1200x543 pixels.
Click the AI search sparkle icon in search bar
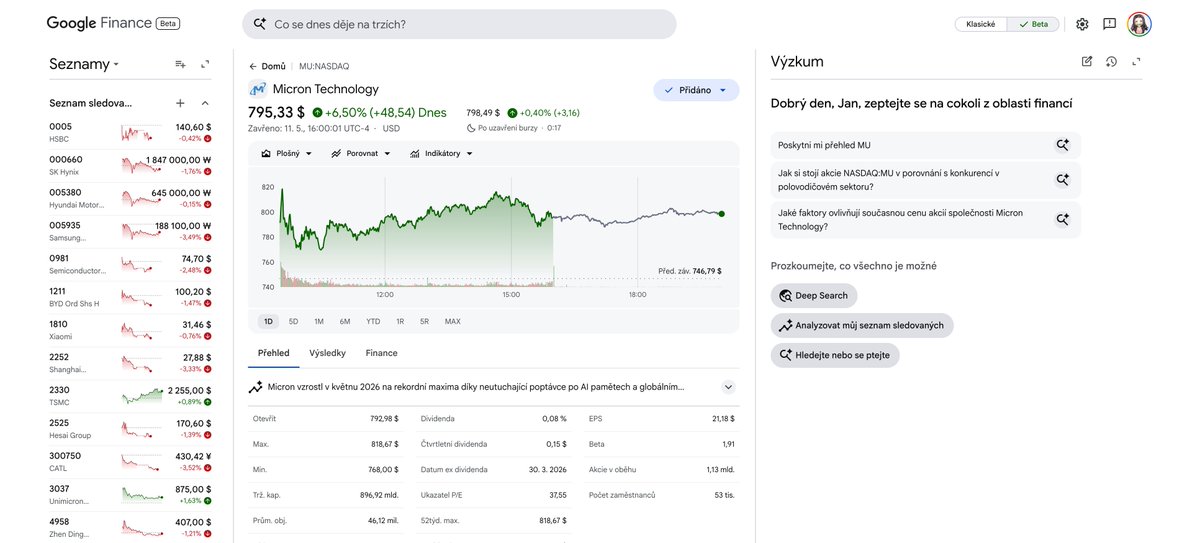(260, 24)
